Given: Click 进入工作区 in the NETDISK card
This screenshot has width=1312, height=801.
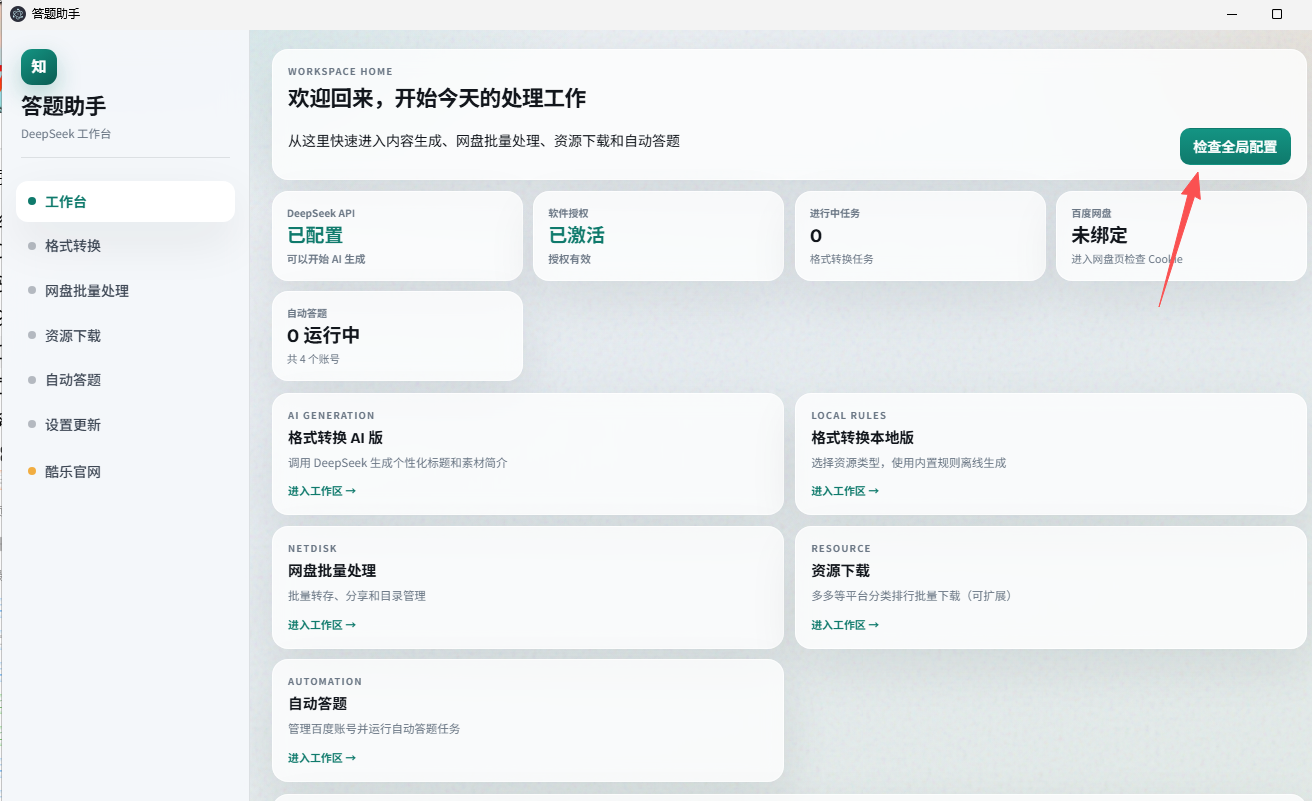Looking at the screenshot, I should point(322,625).
